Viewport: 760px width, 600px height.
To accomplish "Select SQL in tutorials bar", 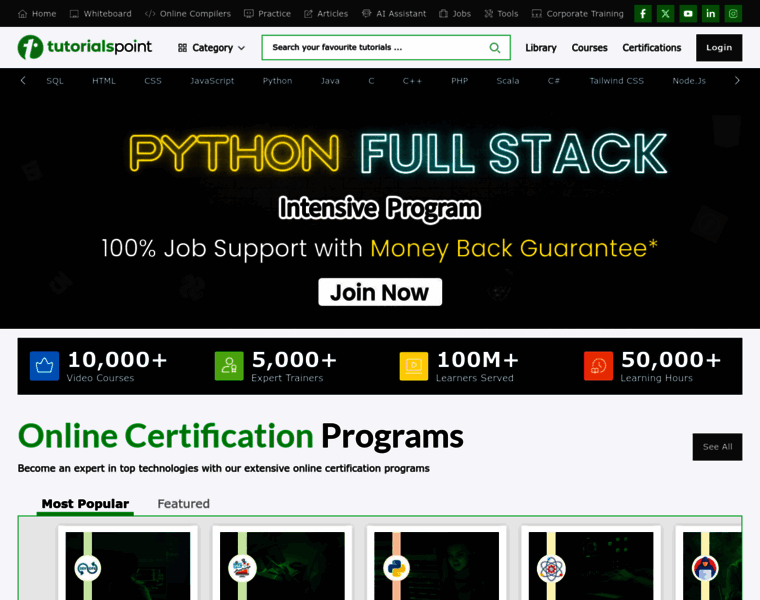I will (55, 81).
